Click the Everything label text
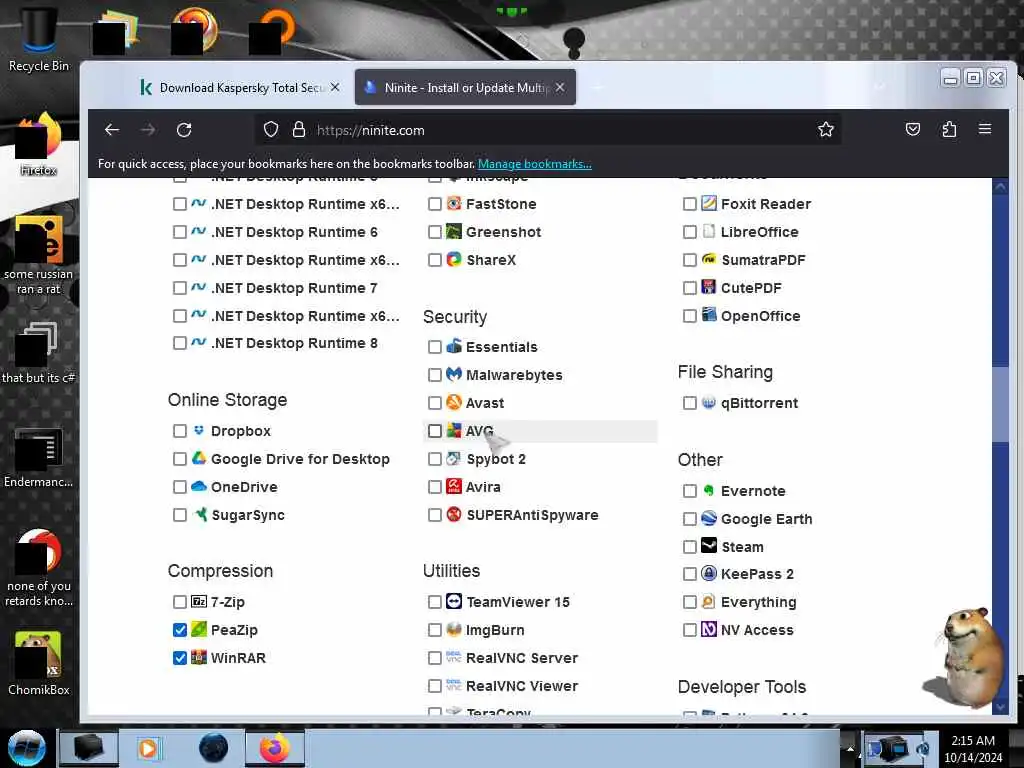Image resolution: width=1024 pixels, height=768 pixels. [758, 602]
